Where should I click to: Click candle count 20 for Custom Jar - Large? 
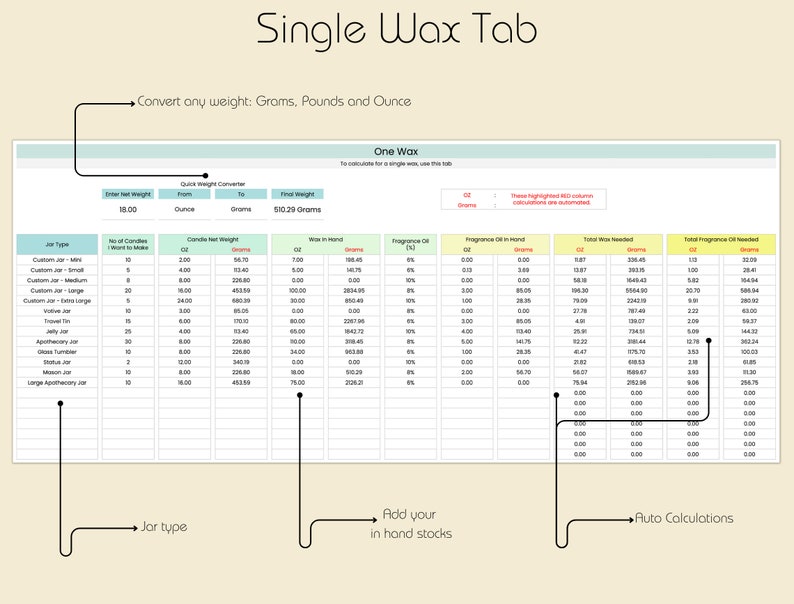tap(128, 291)
